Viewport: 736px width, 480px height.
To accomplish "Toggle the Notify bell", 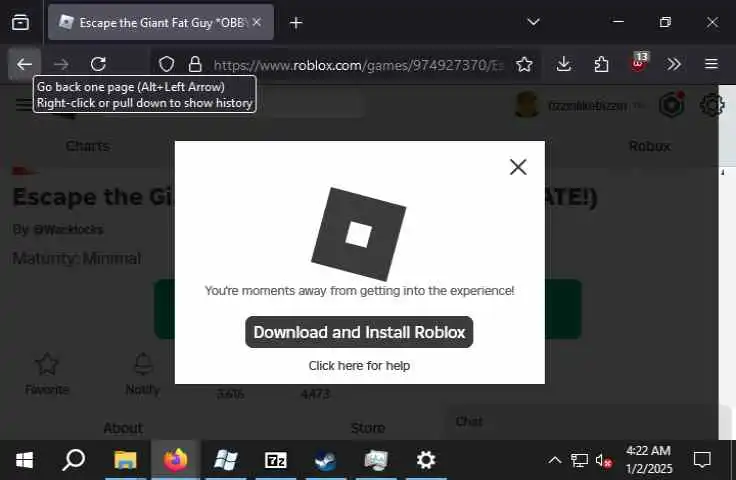I will click(x=143, y=364).
